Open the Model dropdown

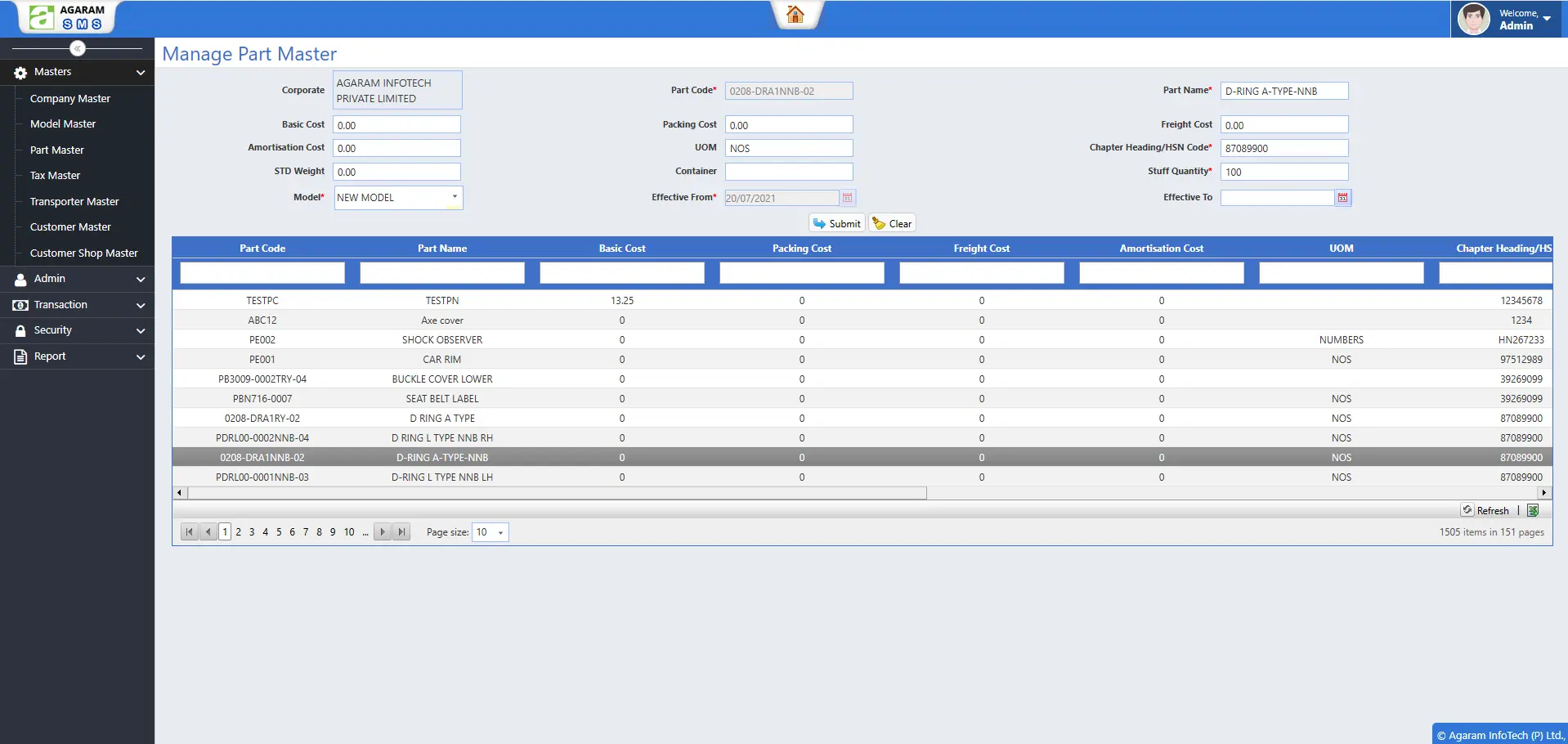(x=455, y=198)
